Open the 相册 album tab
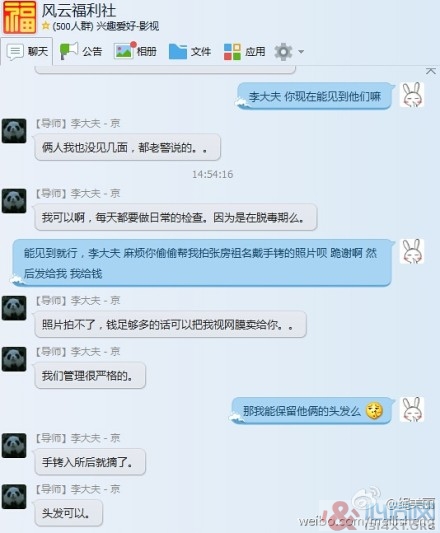 pyautogui.click(x=135, y=52)
